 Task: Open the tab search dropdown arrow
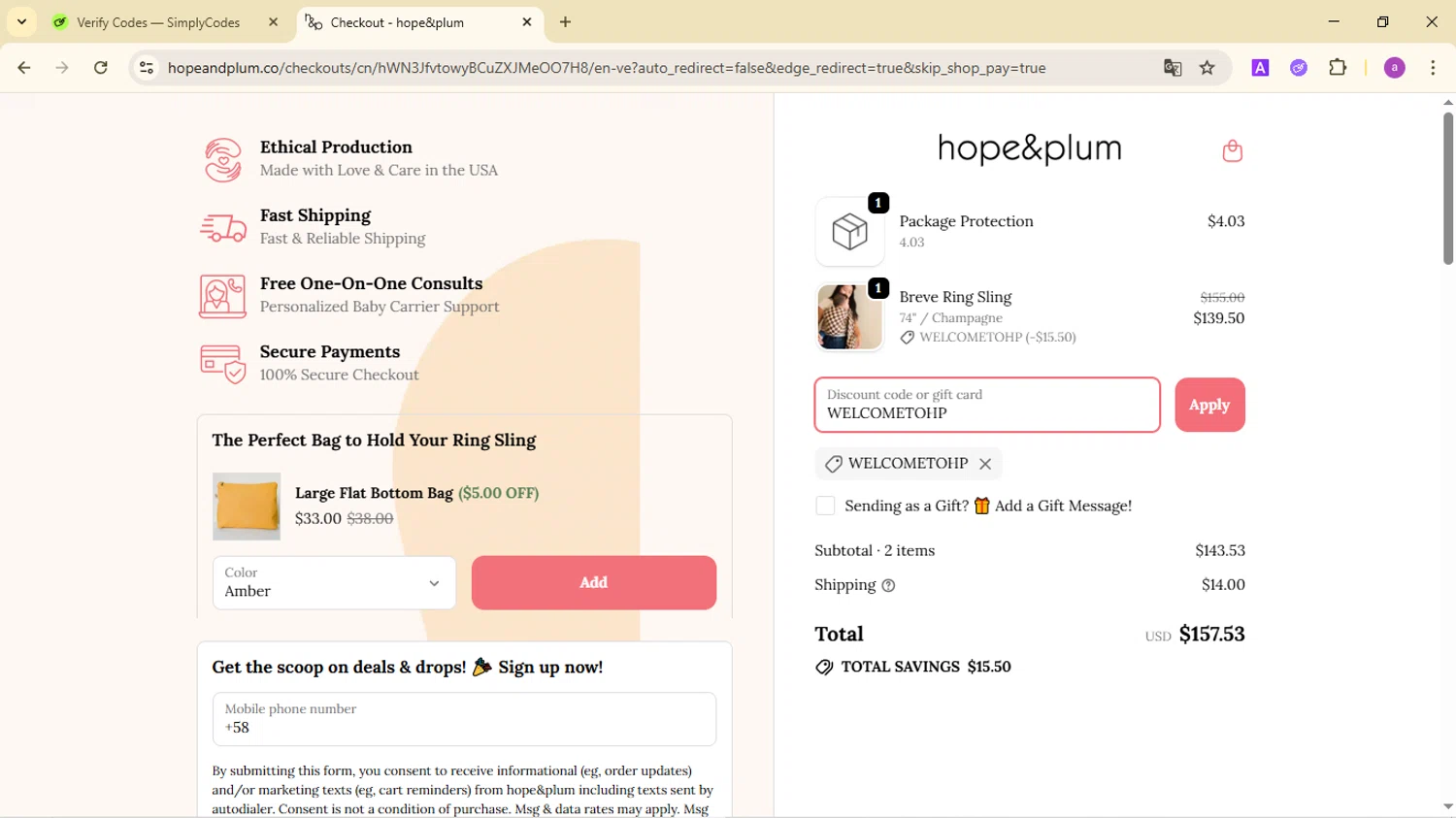tap(21, 22)
